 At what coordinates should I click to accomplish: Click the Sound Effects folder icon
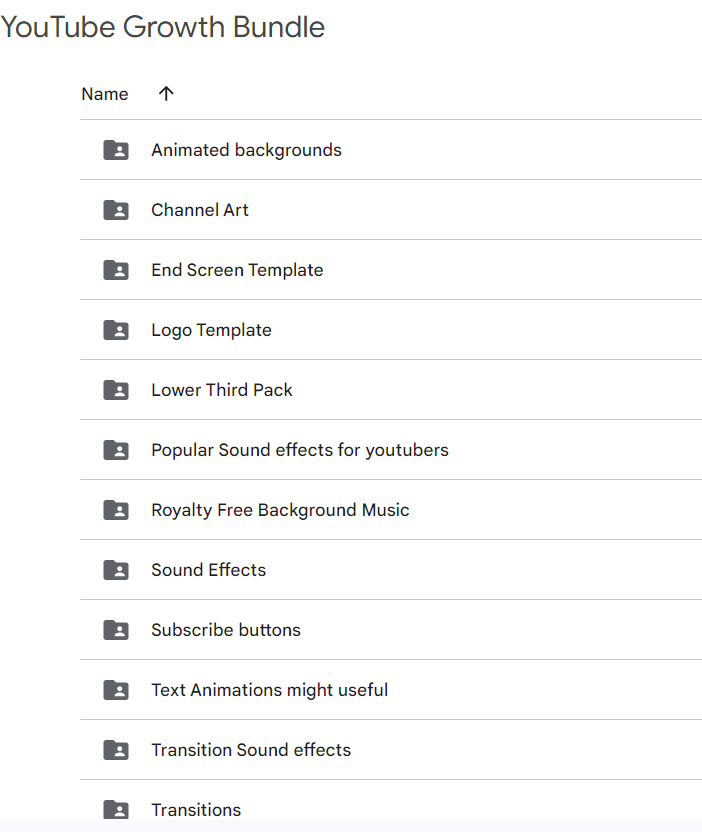pyautogui.click(x=116, y=570)
